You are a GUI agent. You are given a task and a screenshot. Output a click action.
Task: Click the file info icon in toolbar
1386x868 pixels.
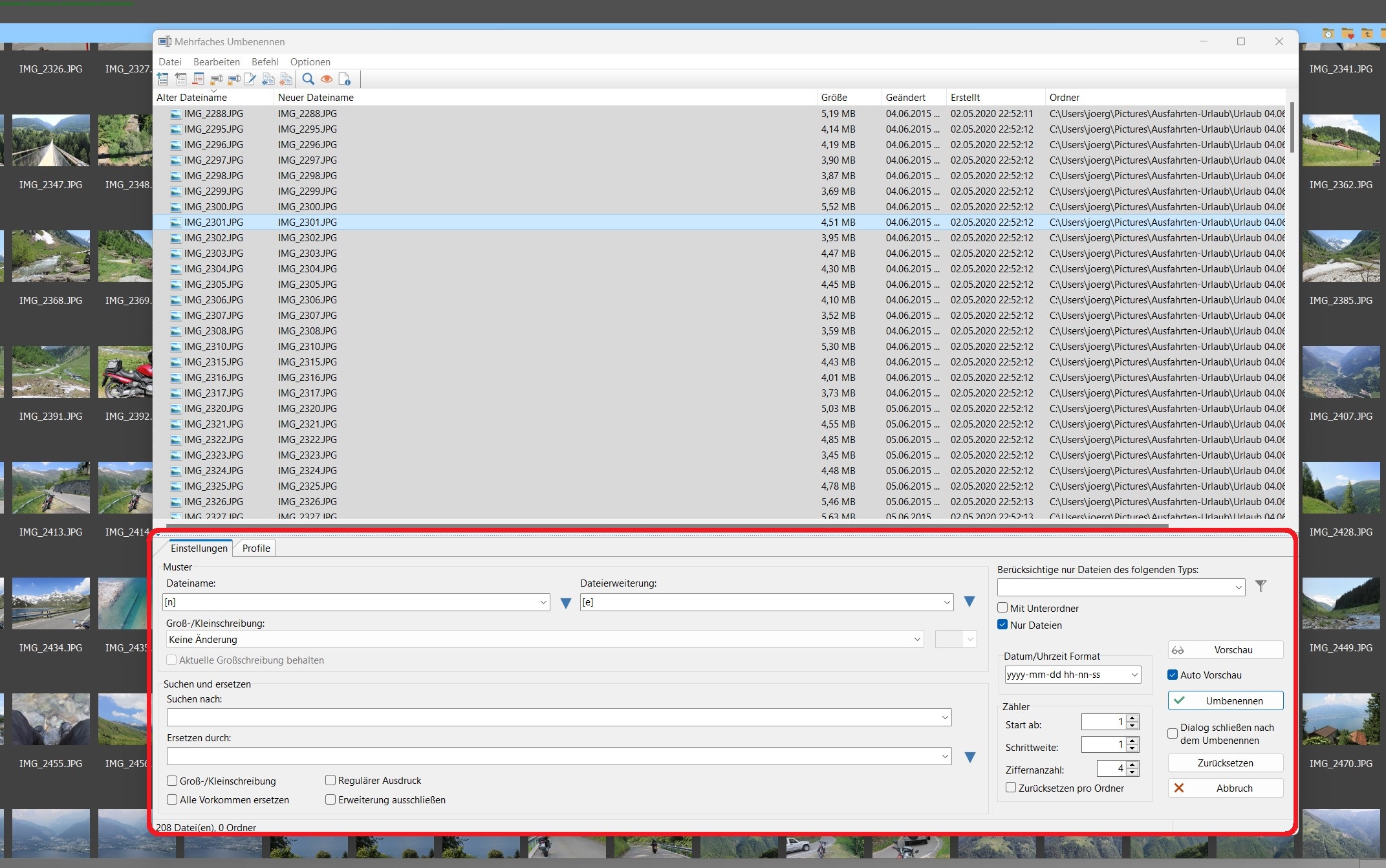click(345, 79)
